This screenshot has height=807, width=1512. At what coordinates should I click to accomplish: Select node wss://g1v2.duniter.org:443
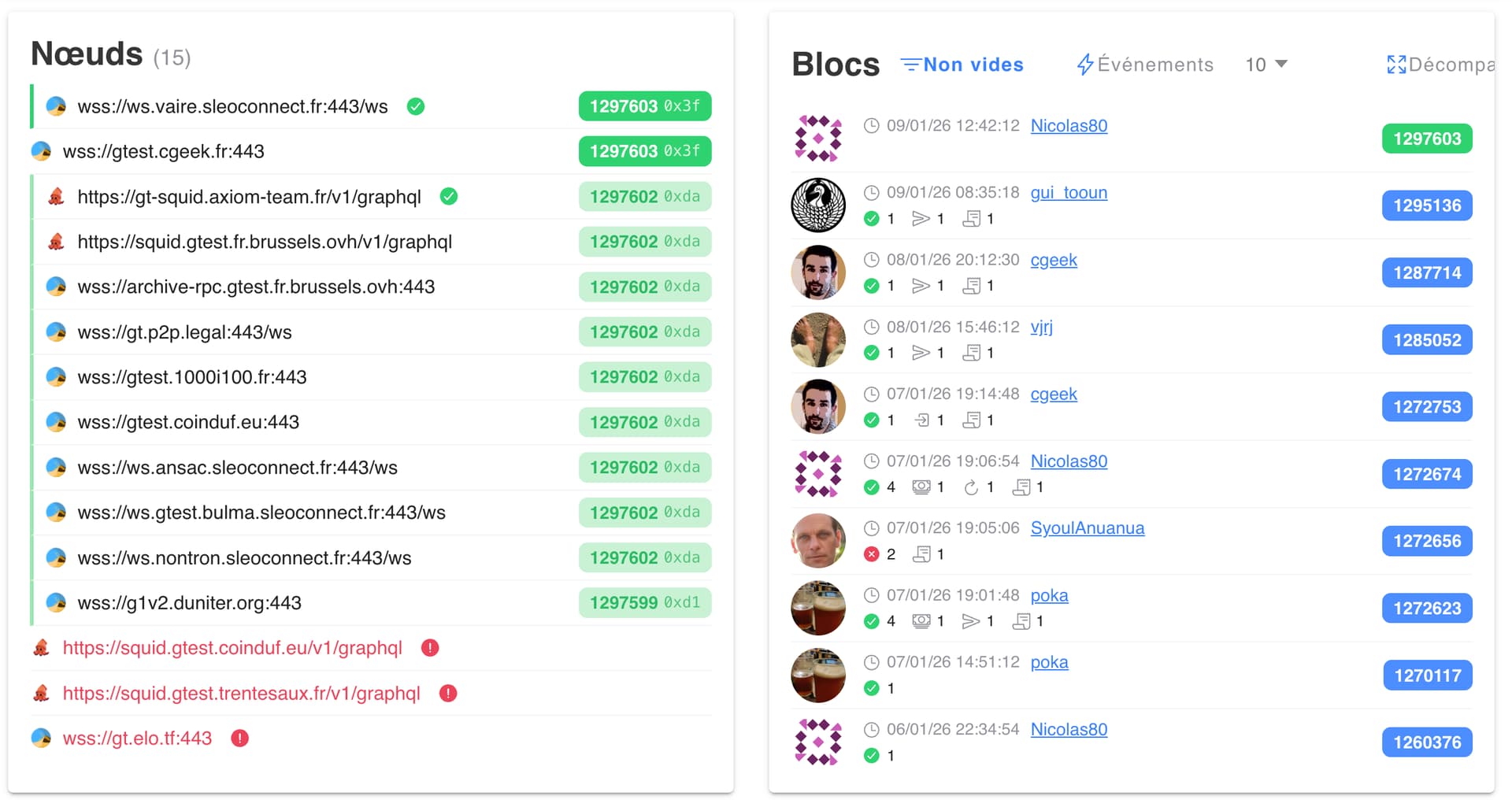189,603
